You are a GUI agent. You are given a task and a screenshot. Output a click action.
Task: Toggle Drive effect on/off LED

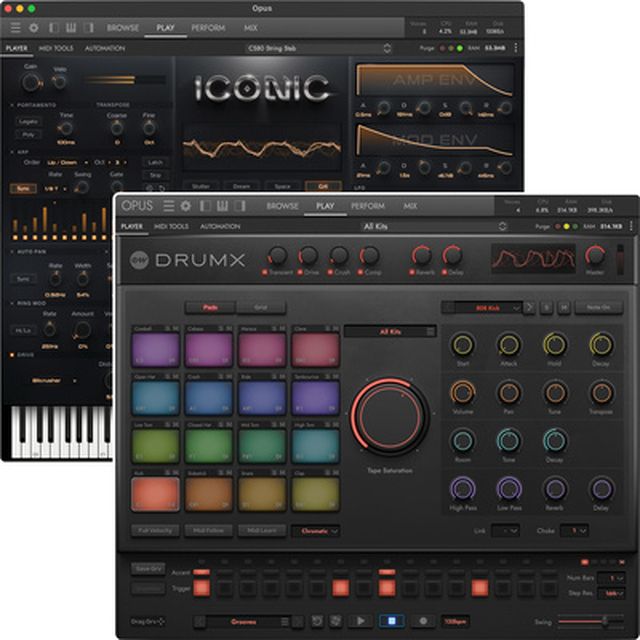300,272
